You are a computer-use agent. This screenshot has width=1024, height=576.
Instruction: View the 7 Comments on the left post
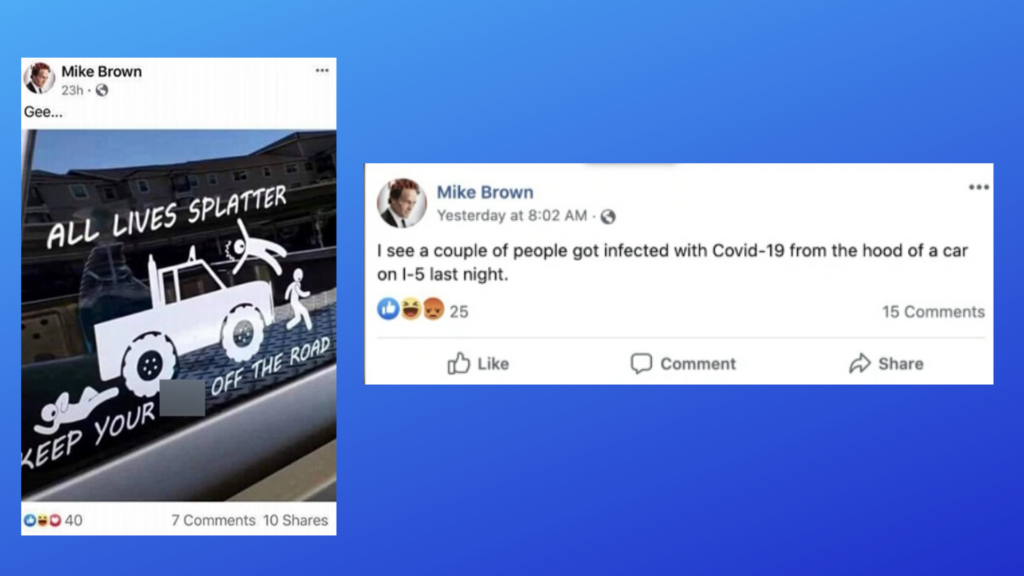click(213, 520)
